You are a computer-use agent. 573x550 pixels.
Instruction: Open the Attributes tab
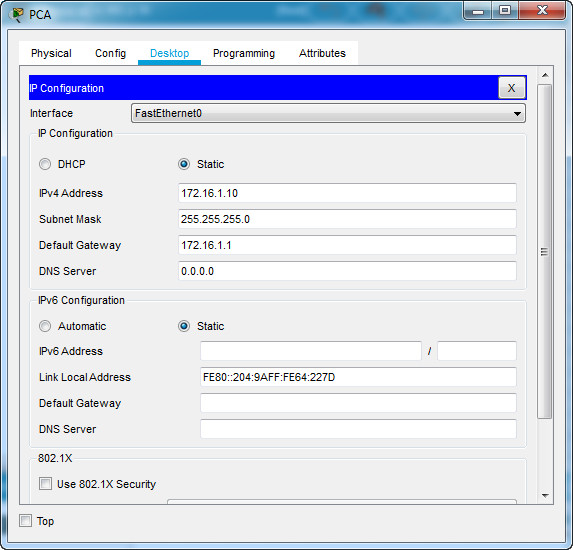point(322,53)
